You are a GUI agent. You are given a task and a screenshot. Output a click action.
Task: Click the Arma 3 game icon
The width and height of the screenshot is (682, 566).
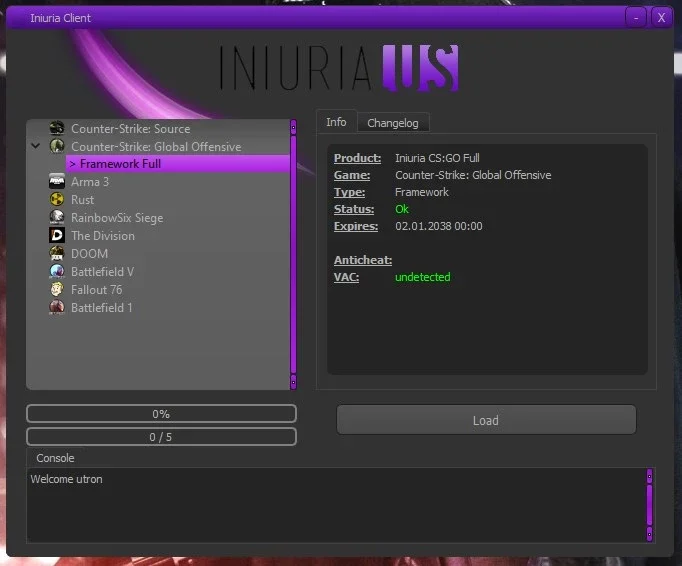[57, 181]
